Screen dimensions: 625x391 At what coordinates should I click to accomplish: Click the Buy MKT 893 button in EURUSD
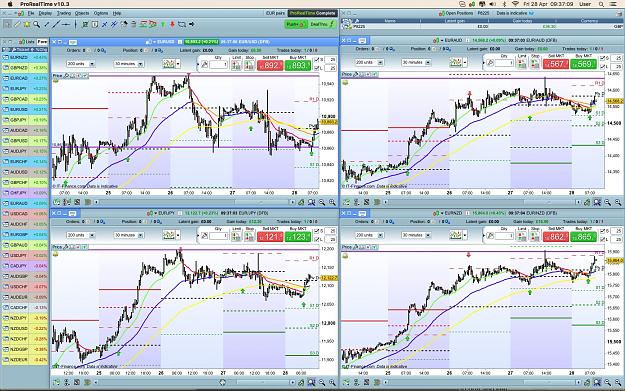click(298, 65)
